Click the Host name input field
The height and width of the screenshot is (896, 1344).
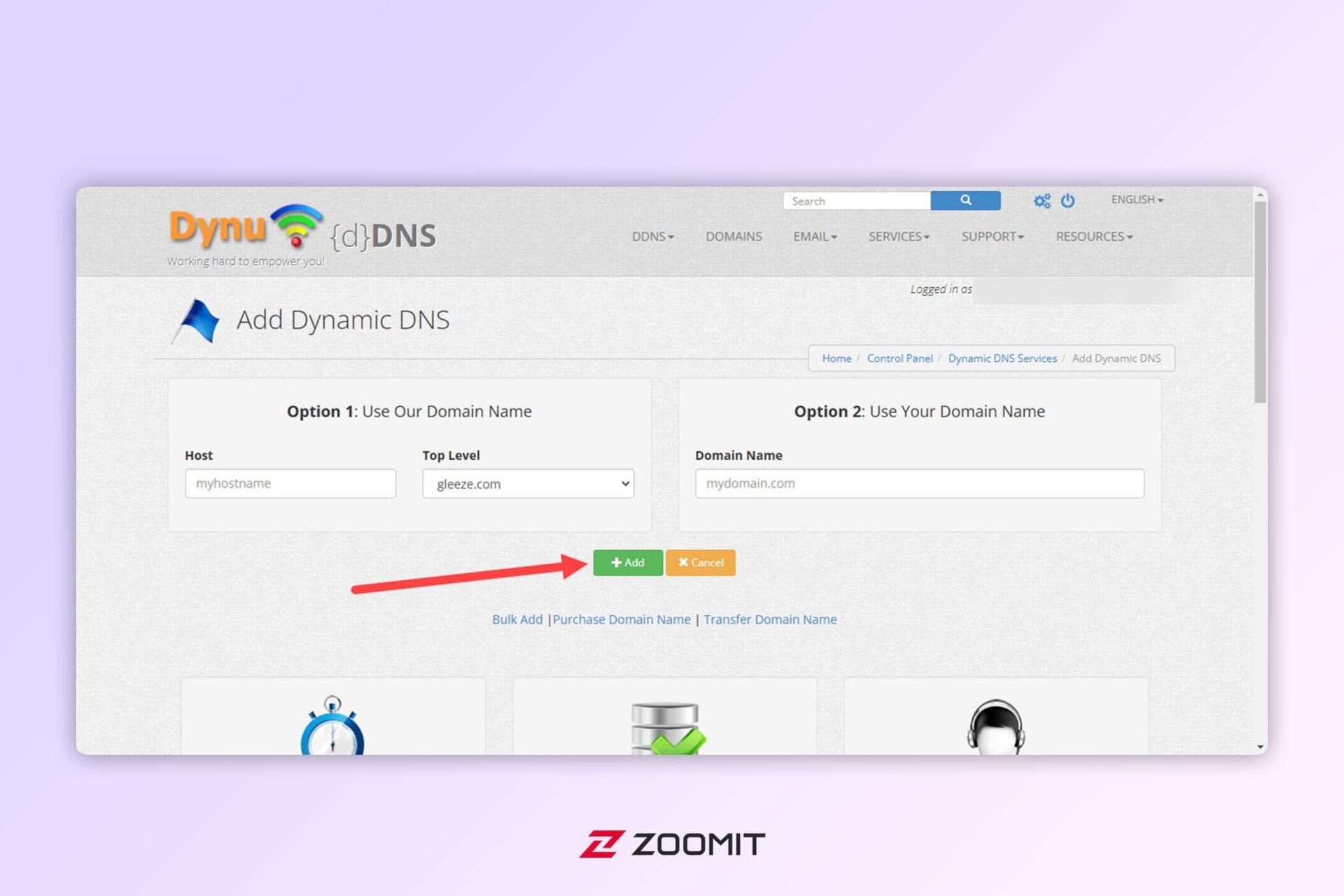(290, 482)
